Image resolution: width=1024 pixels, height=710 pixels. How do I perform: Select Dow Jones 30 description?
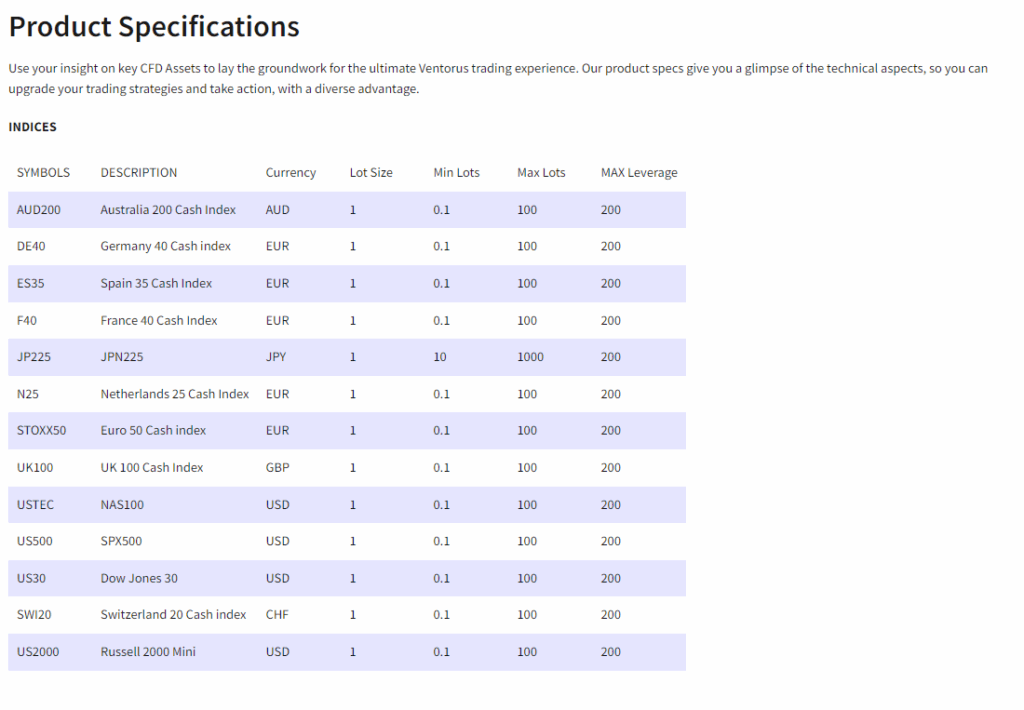click(139, 578)
